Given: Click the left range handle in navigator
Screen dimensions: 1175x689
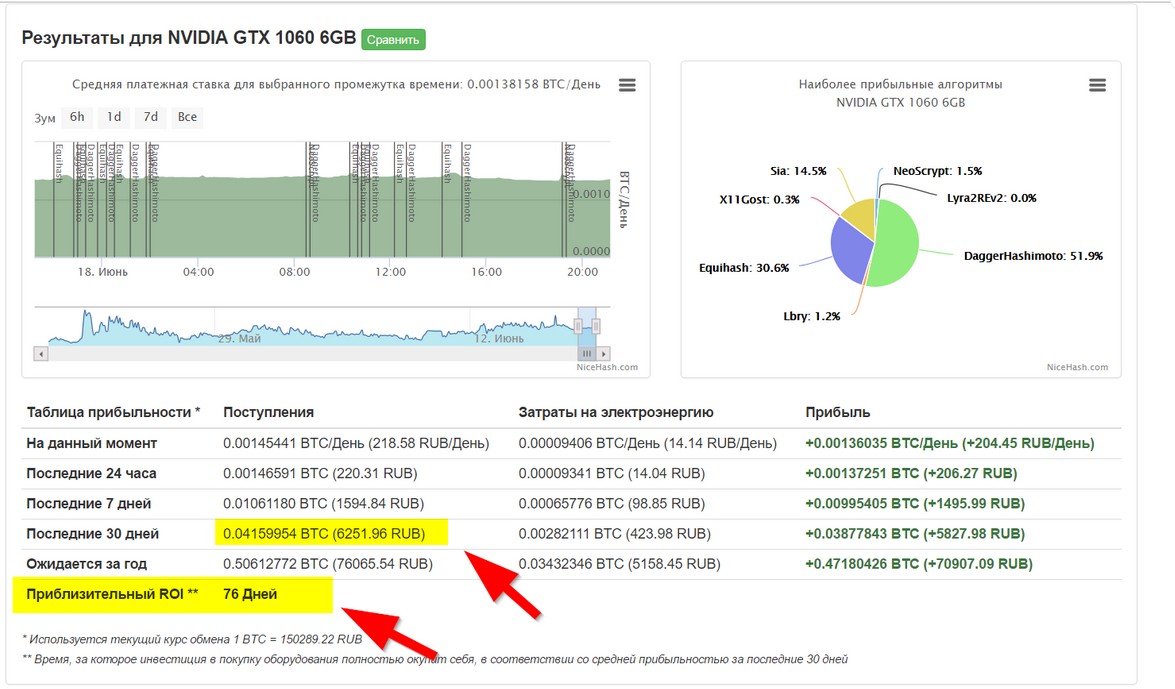Looking at the screenshot, I should coord(578,326).
